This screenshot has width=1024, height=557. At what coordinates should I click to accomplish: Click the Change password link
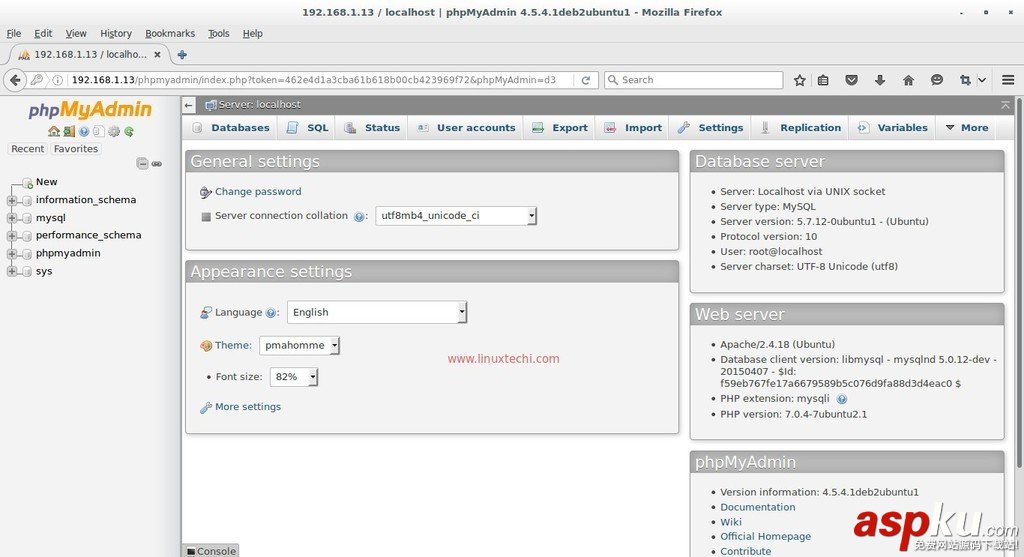click(258, 192)
